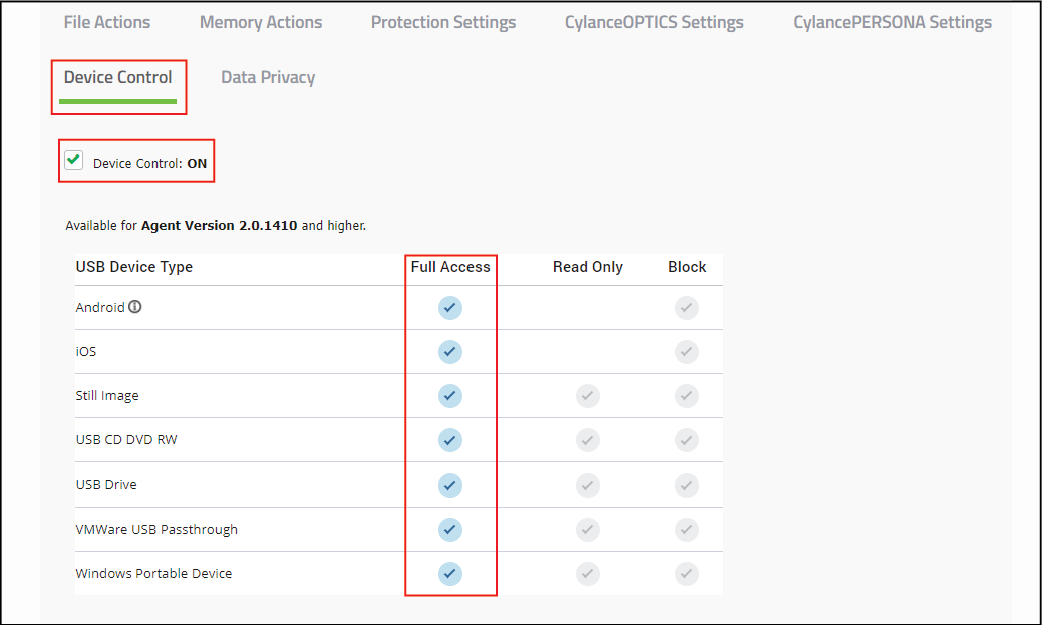1042x625 pixels.
Task: Select Read Only for Windows Portable Device
Action: (587, 574)
